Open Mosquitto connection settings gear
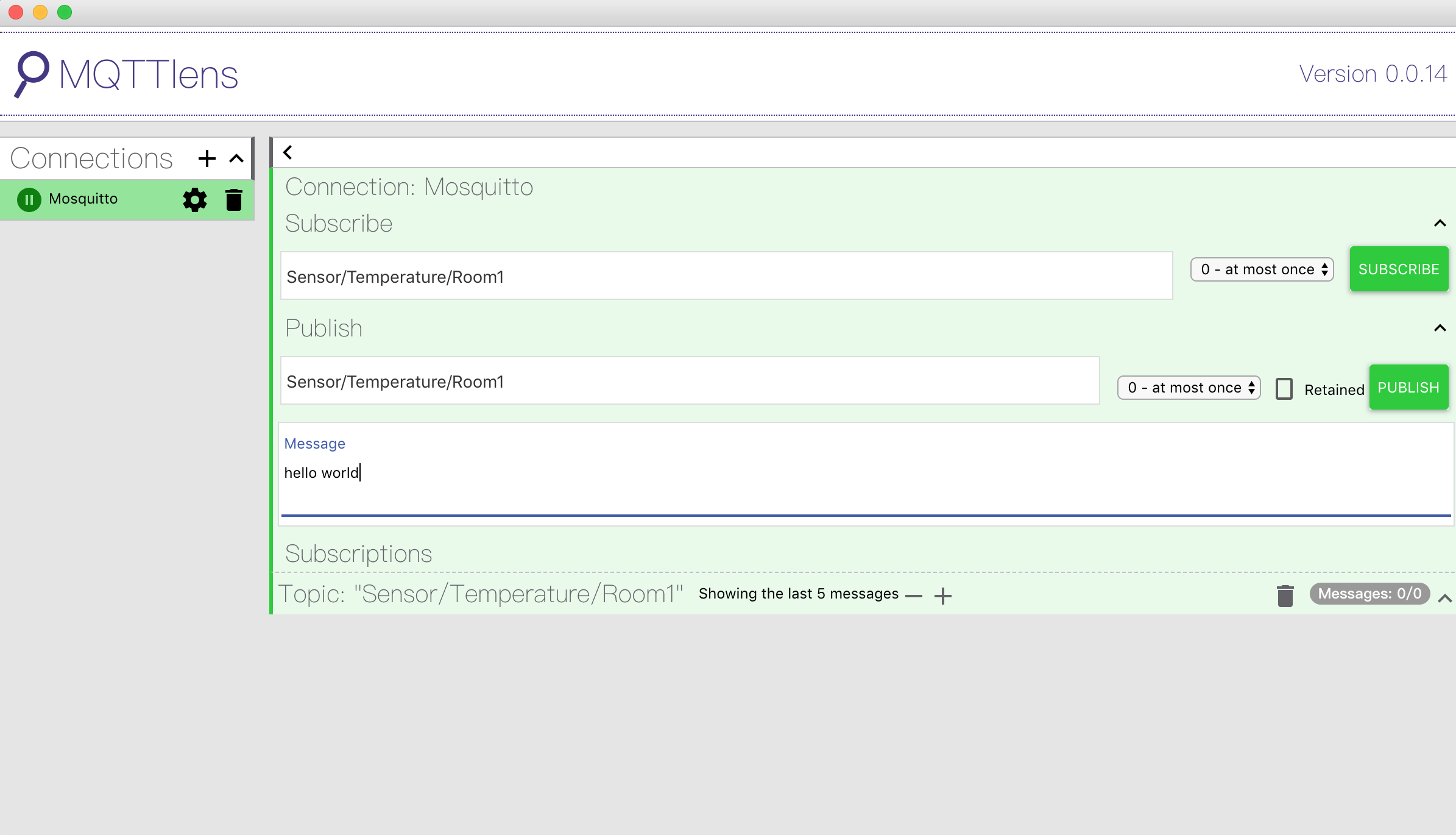Image resolution: width=1456 pixels, height=835 pixels. (x=195, y=199)
